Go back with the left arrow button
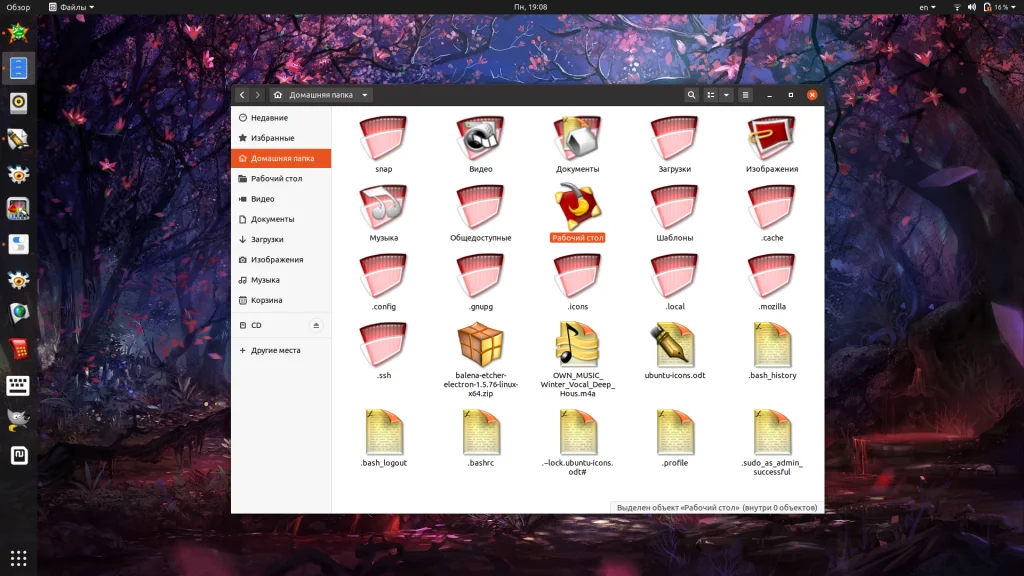This screenshot has width=1024, height=576. 242,95
